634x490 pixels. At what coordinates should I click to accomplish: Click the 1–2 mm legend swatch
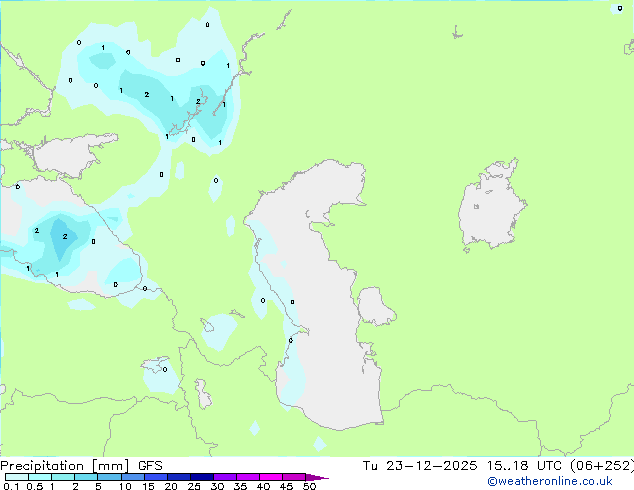(63, 477)
